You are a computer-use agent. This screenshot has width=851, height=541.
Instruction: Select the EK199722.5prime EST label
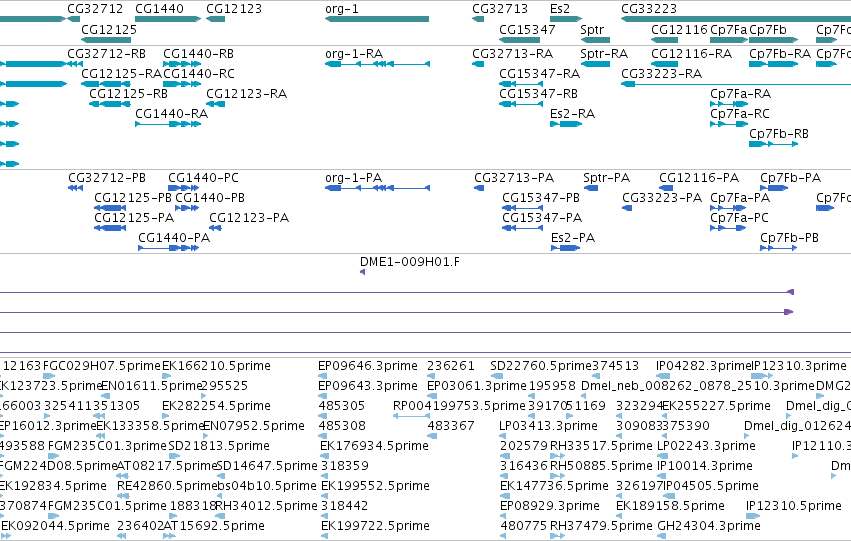click(375, 525)
